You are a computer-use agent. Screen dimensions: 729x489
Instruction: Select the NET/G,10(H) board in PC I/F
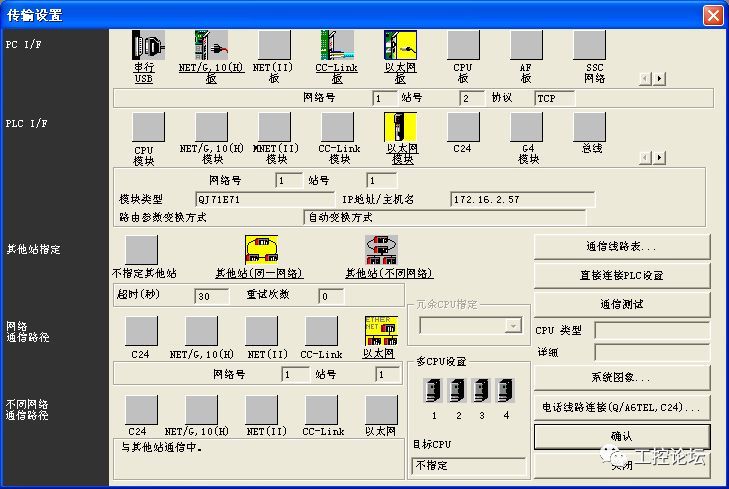[x=210, y=46]
